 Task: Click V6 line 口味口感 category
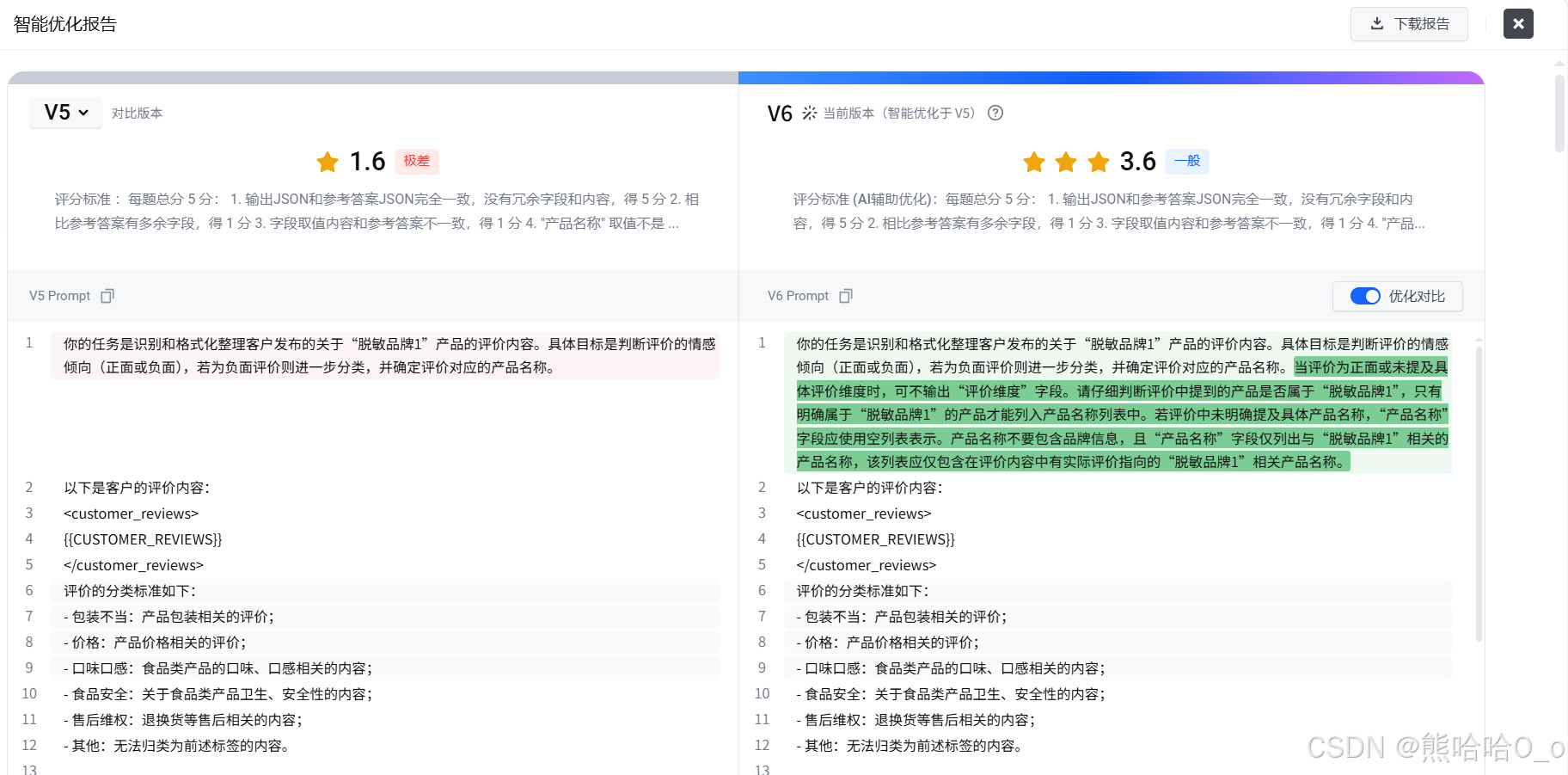951,668
